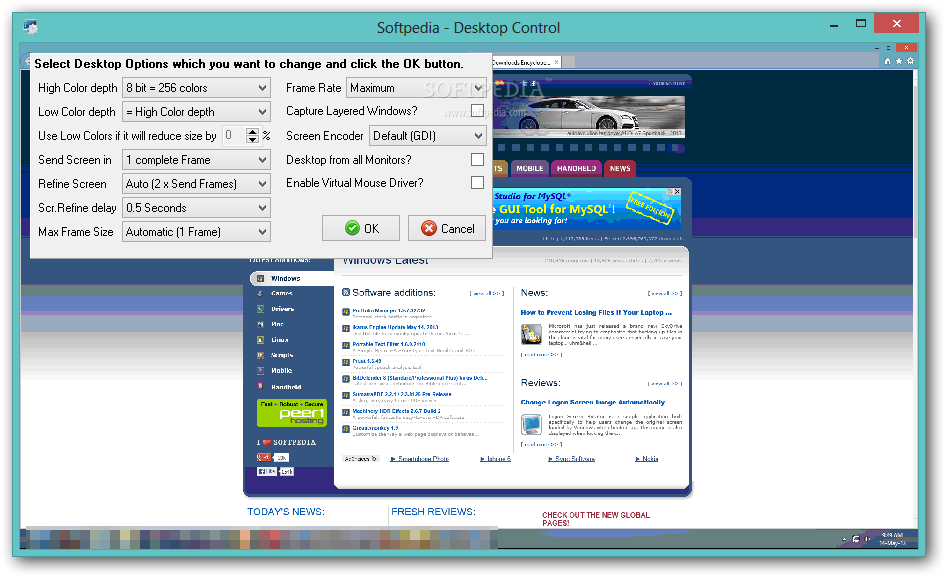
Task: Tick the Capture Layered Windows checkbox
Action: pos(477,111)
